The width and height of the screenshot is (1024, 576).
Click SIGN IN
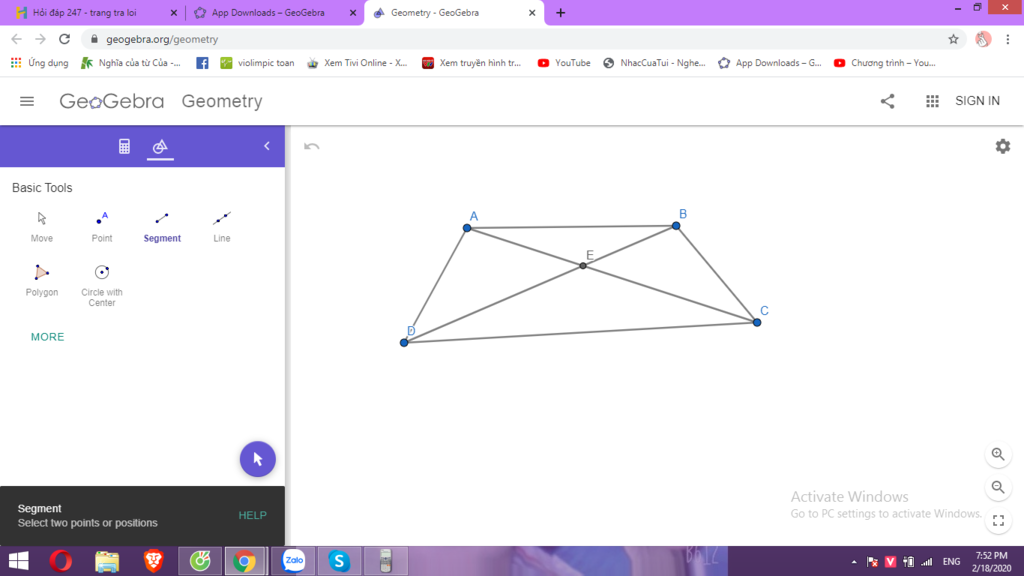click(977, 101)
